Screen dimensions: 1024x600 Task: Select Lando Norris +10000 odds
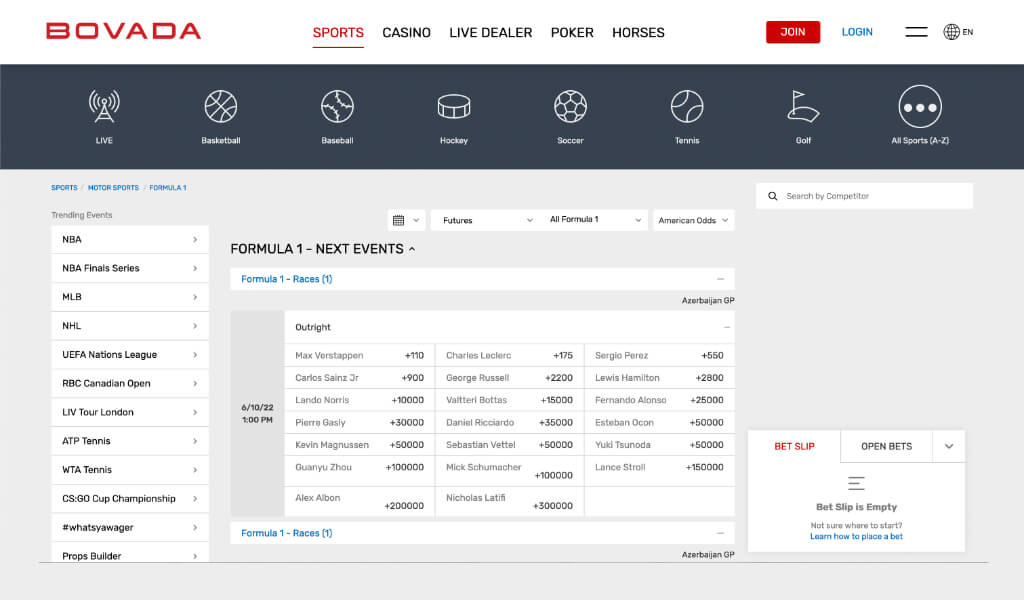click(x=360, y=400)
